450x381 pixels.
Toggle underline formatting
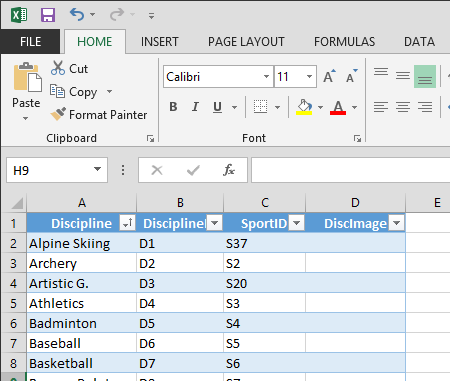tap(217, 107)
